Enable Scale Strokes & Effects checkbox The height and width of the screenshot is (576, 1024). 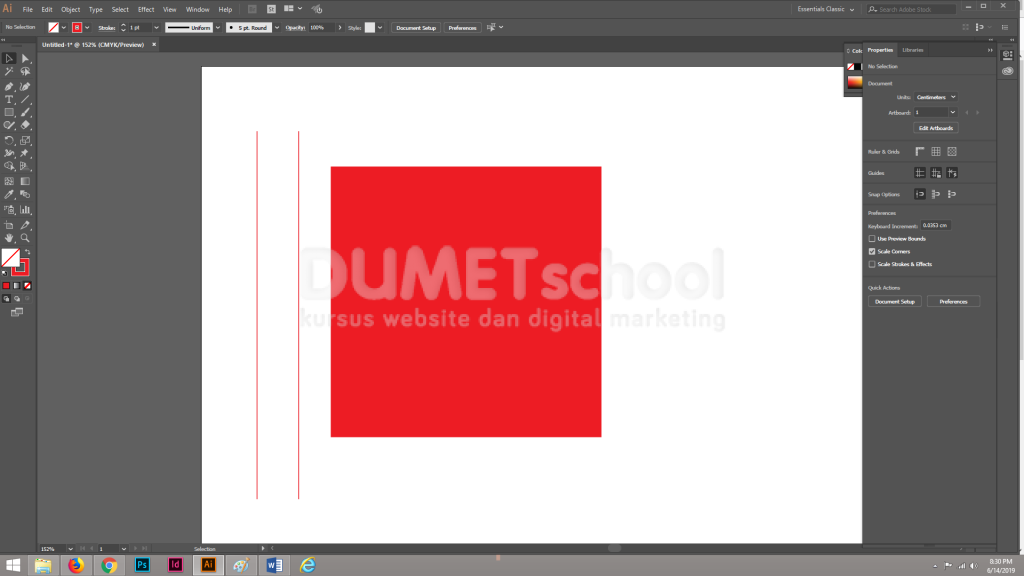coord(872,264)
